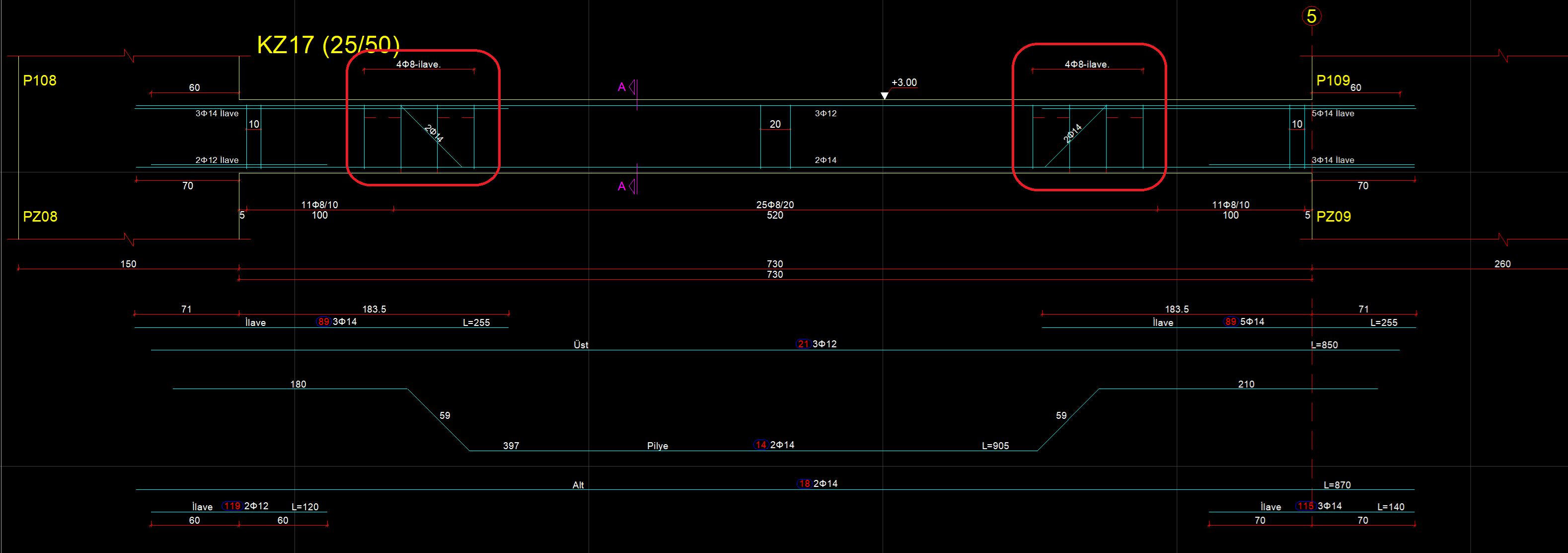Click position number 89 circle beside 3Φ14

[323, 321]
